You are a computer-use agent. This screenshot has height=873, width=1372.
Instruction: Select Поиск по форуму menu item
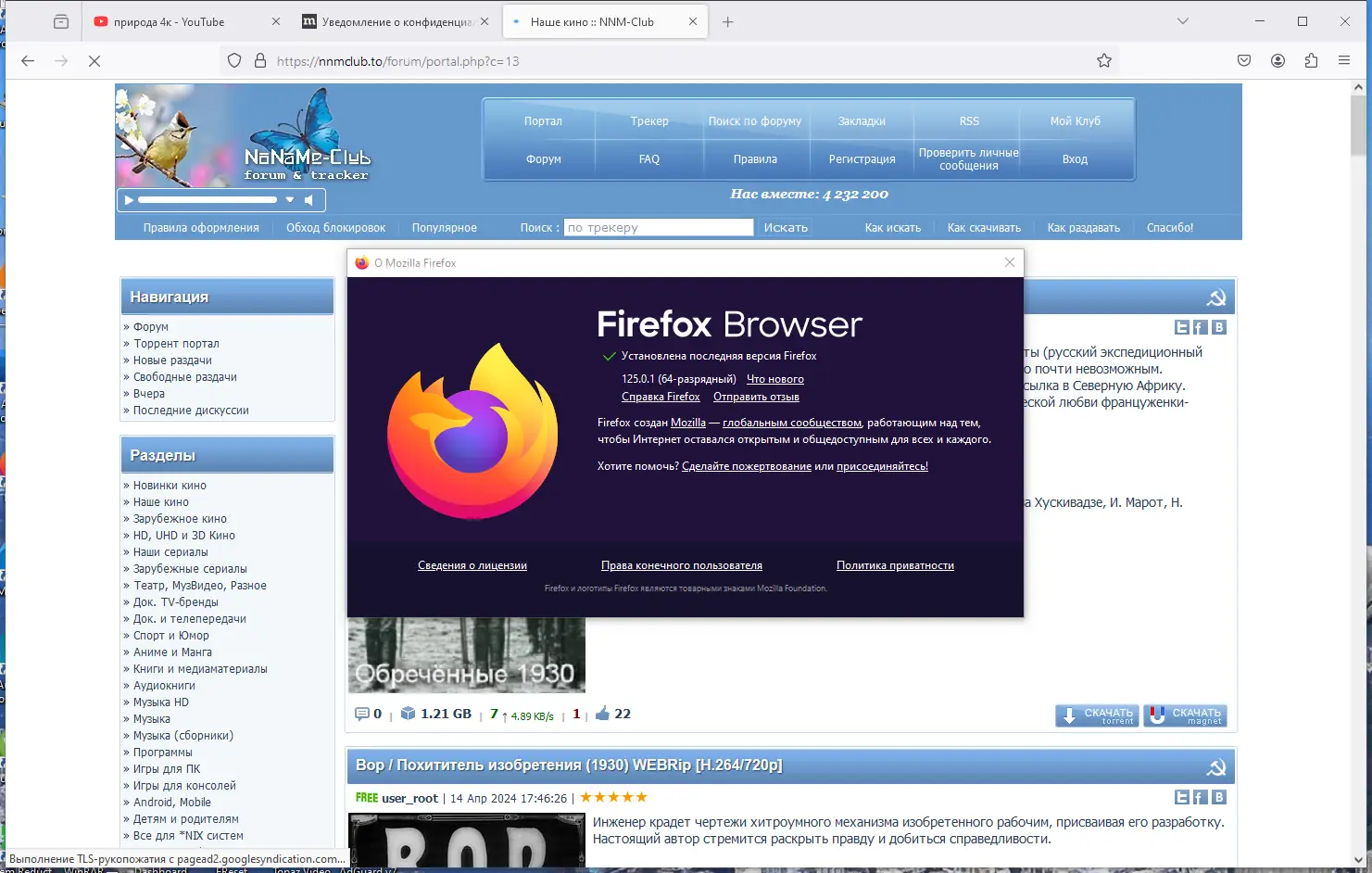755,121
